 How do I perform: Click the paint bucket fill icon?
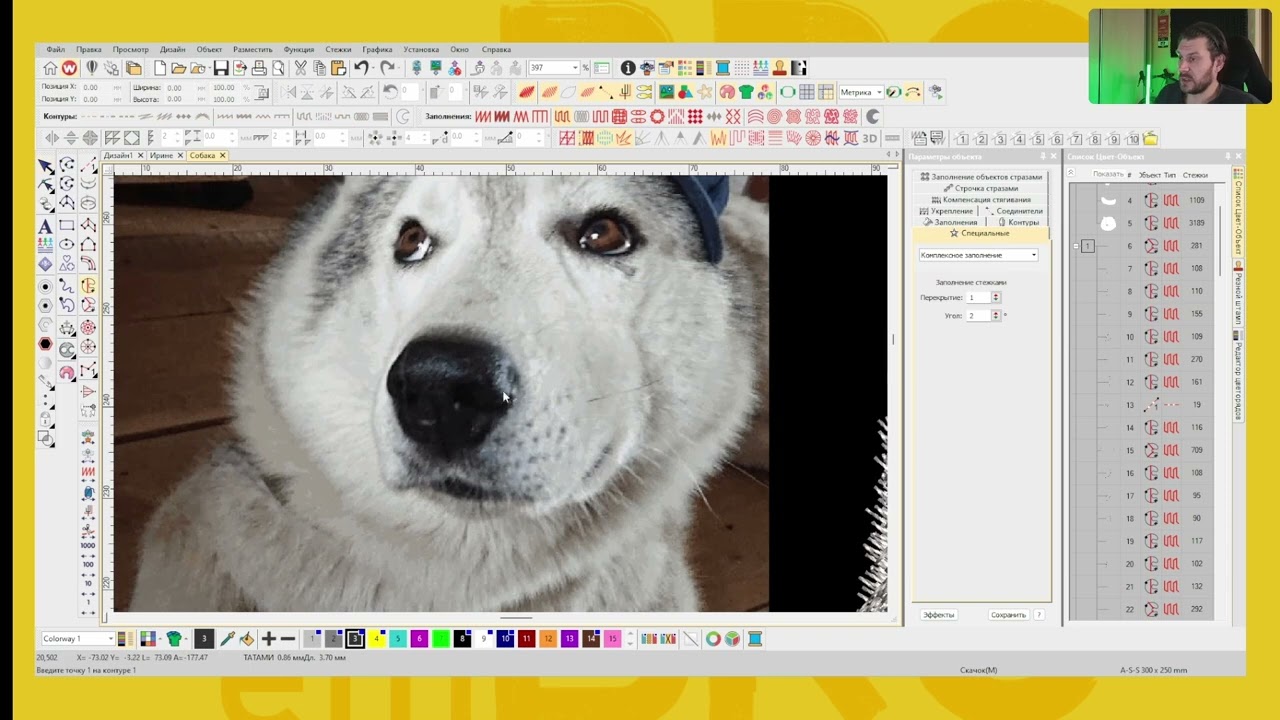coord(247,639)
